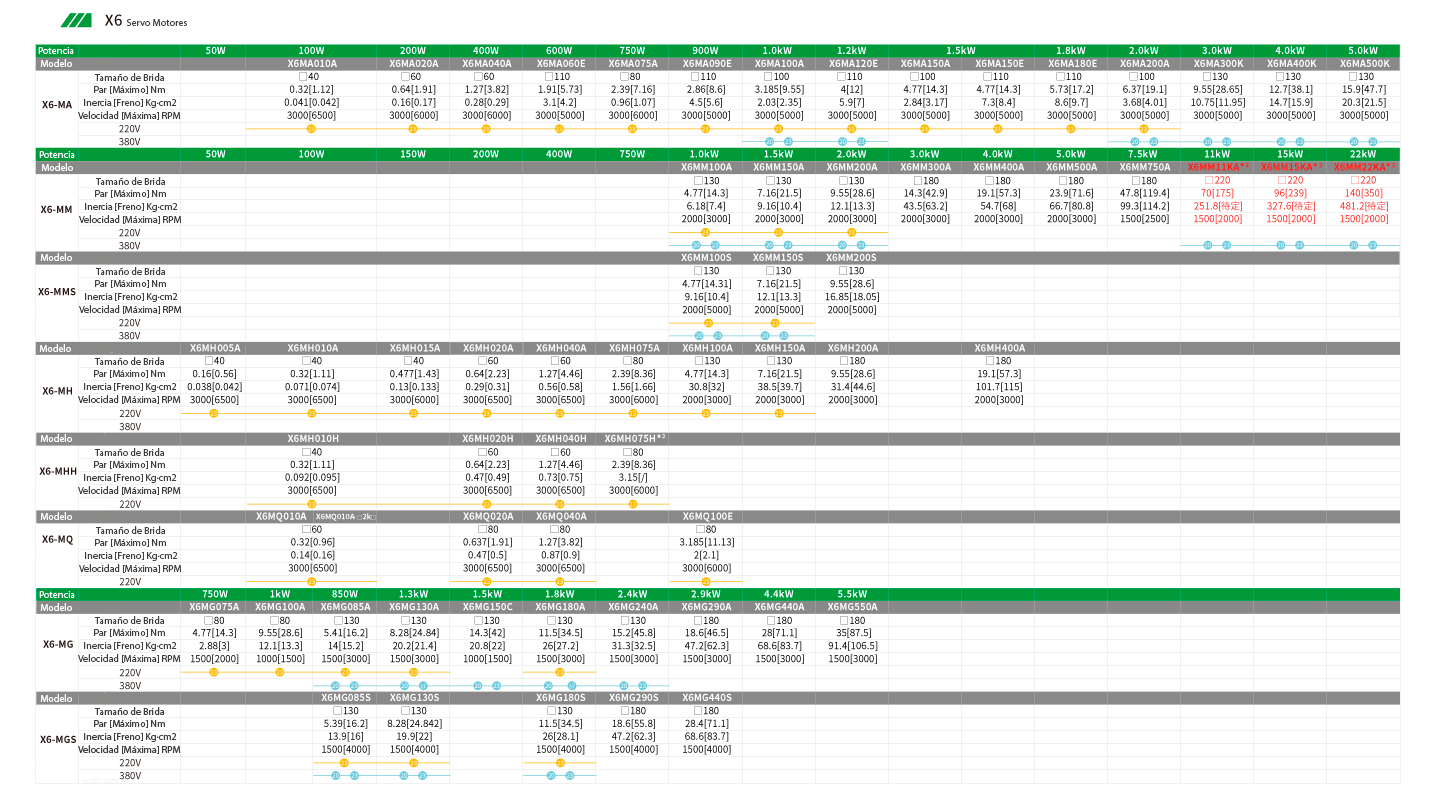
Task: Click the X6 Servo Motores title
Action: coord(145,21)
